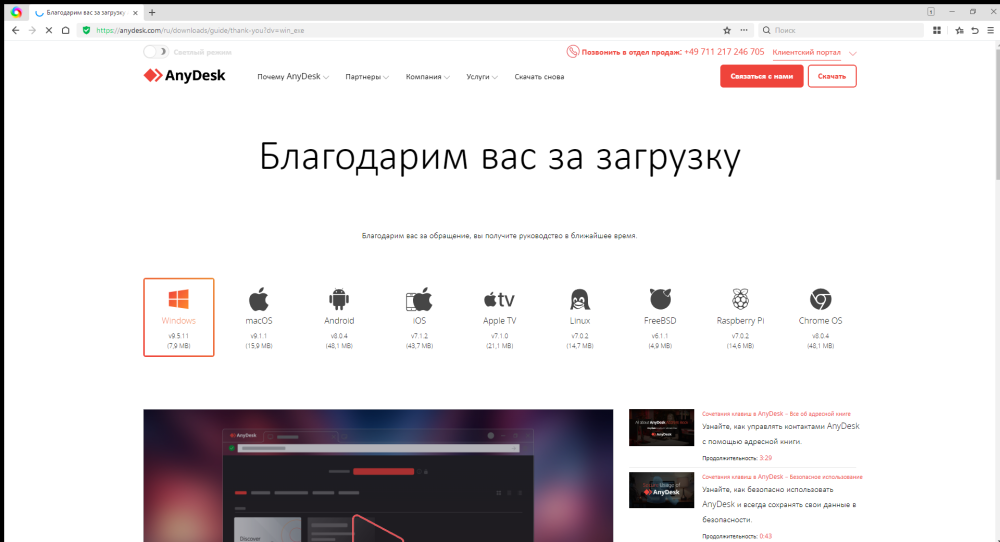
Task: Call the sales number +49 711 217 246 705
Action: [724, 52]
